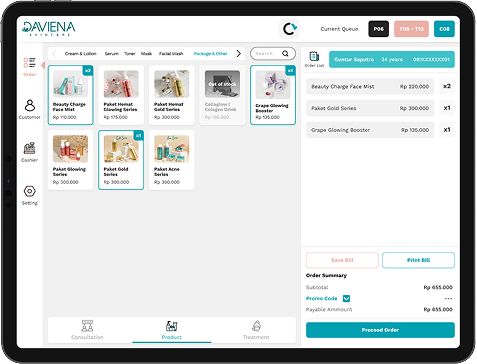Collapse sidebar using the red arrow
Image resolution: width=477 pixels, height=364 pixels.
click(43, 65)
